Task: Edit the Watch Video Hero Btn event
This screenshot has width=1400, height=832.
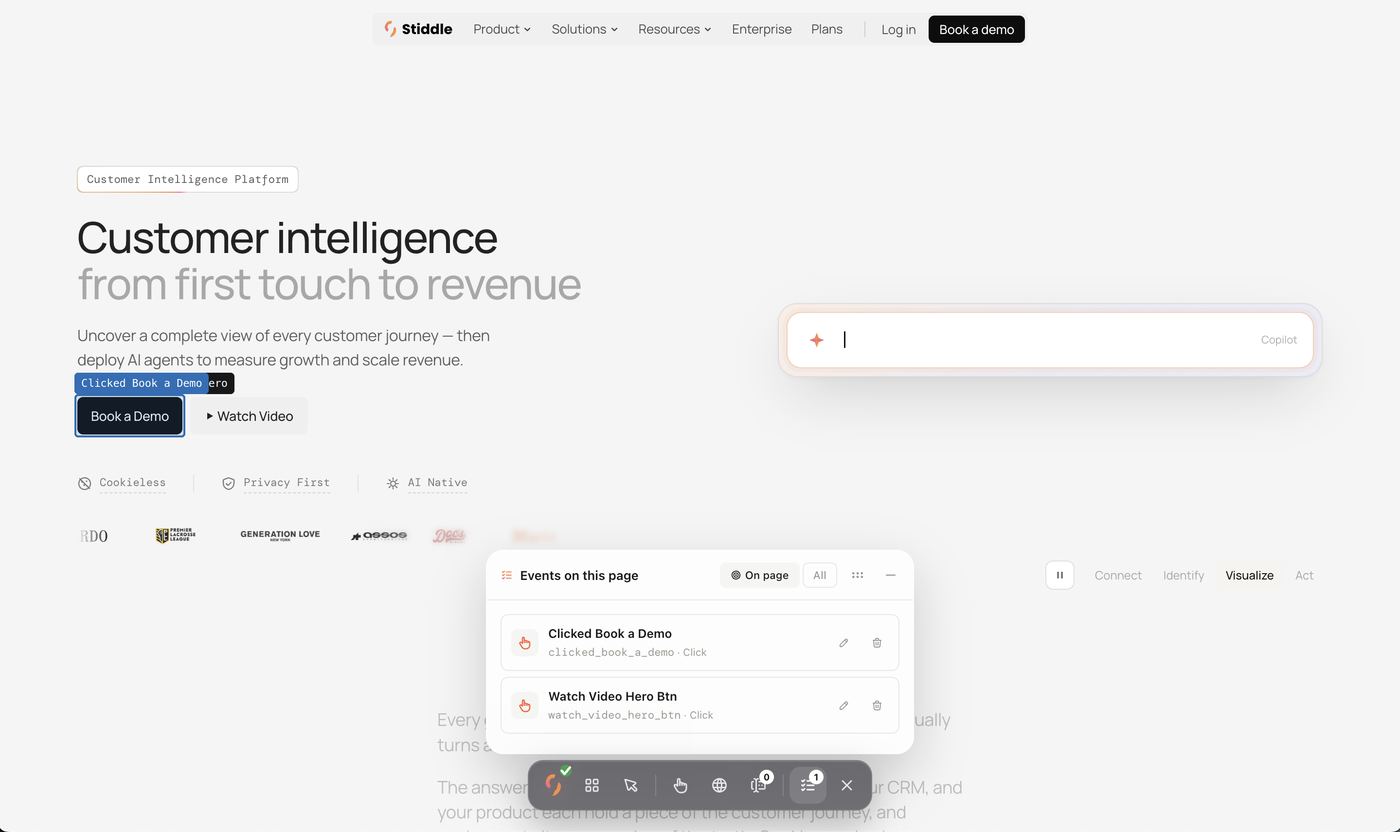Action: click(x=843, y=705)
